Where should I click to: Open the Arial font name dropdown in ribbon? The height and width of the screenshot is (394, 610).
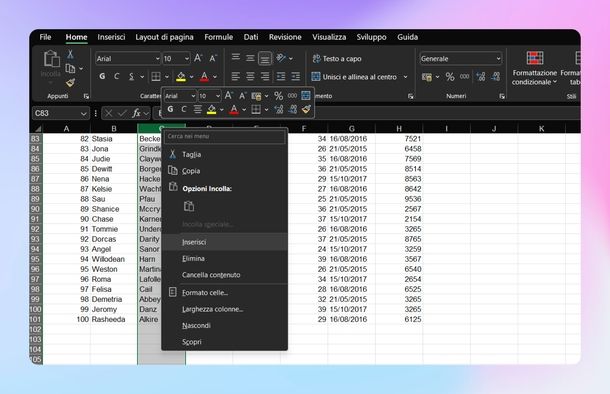point(157,59)
